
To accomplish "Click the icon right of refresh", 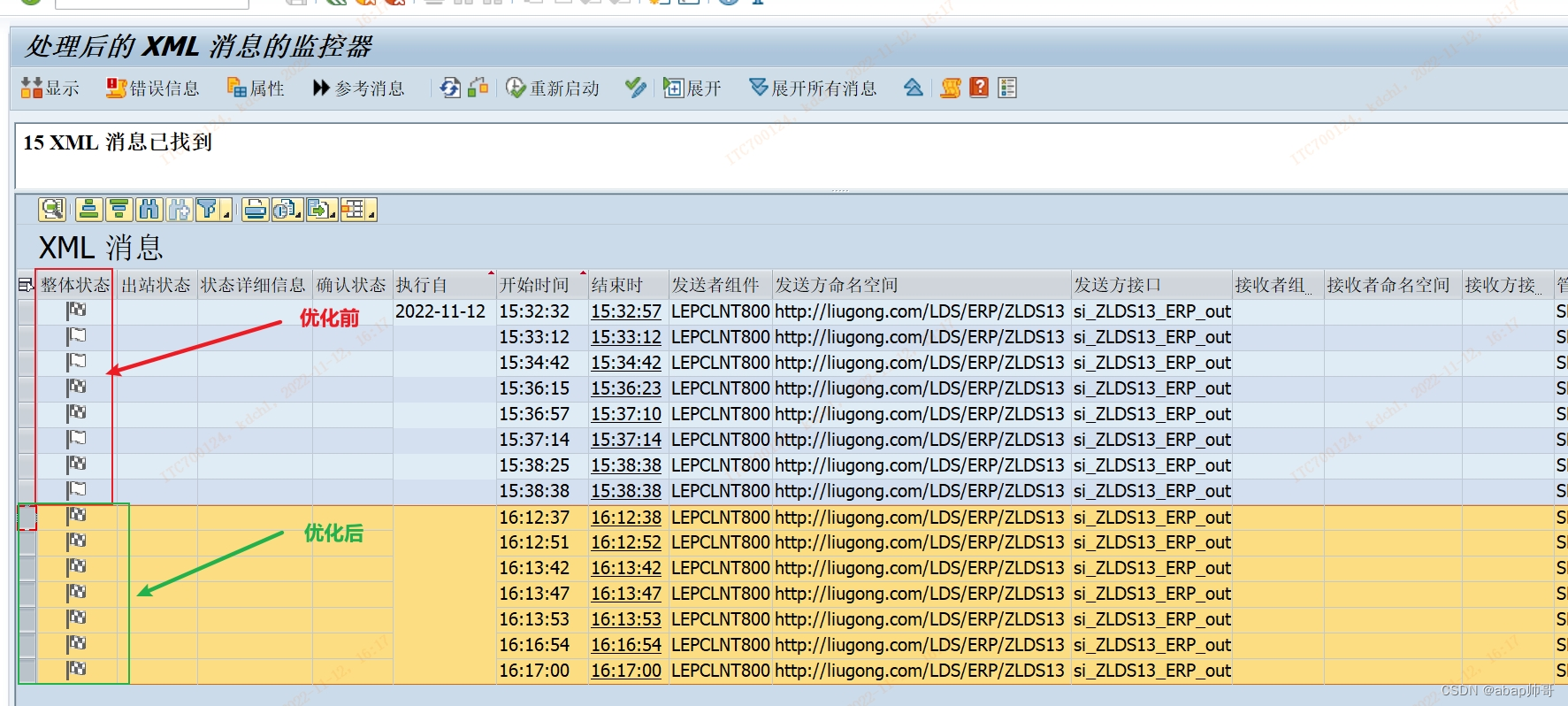I will pyautogui.click(x=478, y=88).
